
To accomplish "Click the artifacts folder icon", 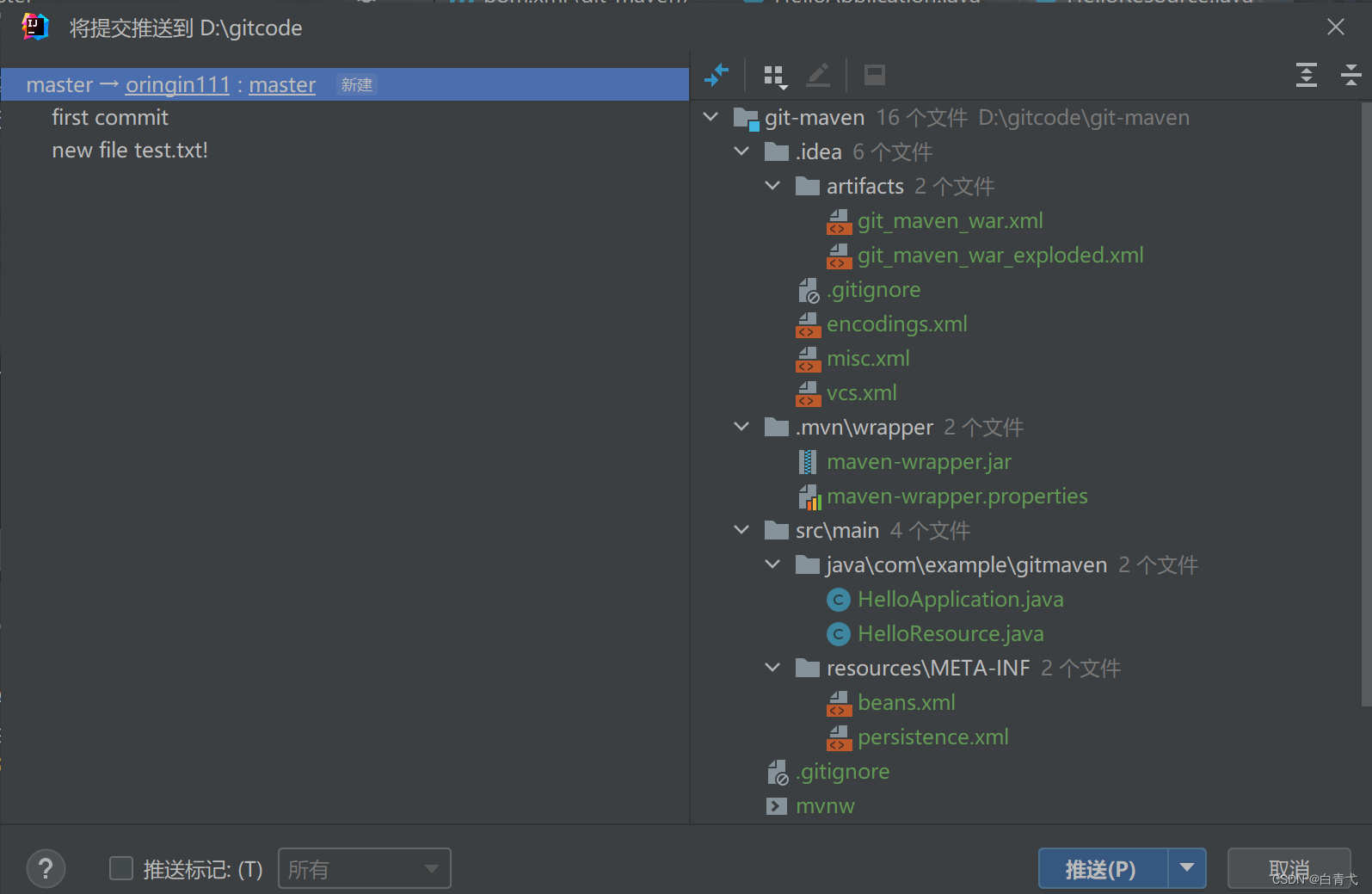I will coord(808,187).
